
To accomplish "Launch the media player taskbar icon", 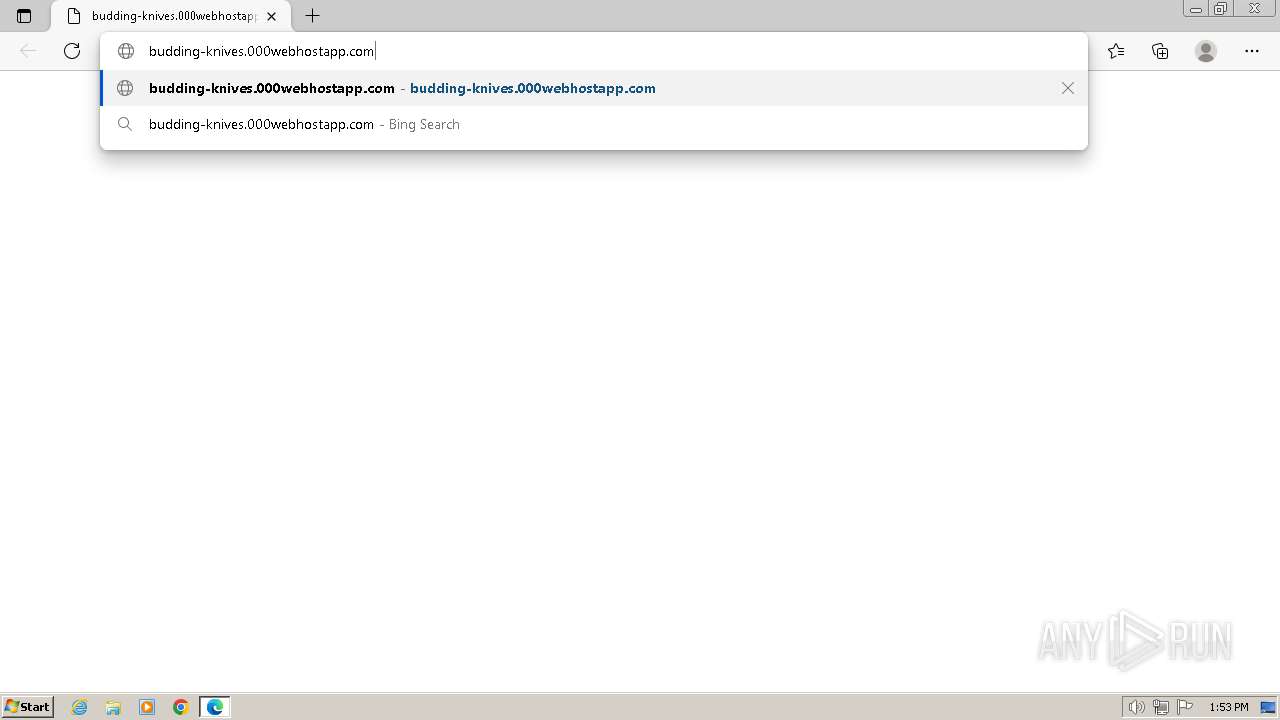I will pyautogui.click(x=147, y=707).
